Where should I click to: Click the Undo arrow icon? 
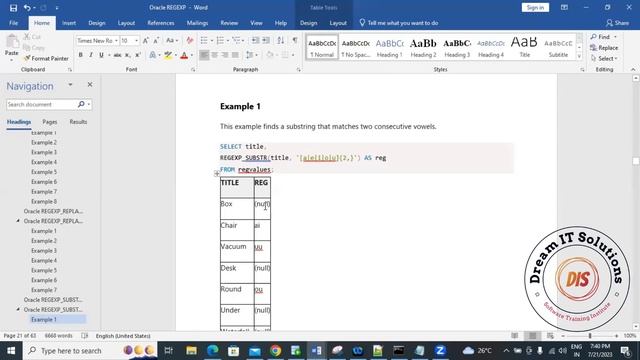click(27, 8)
